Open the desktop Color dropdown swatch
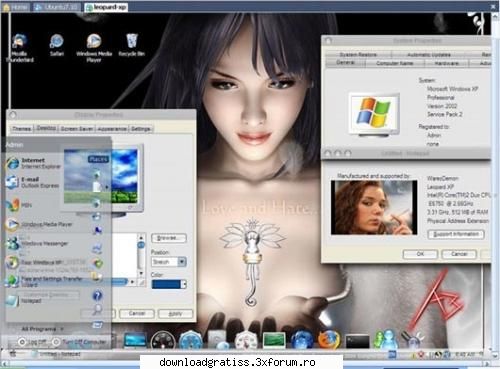The image size is (500, 369). click(169, 284)
